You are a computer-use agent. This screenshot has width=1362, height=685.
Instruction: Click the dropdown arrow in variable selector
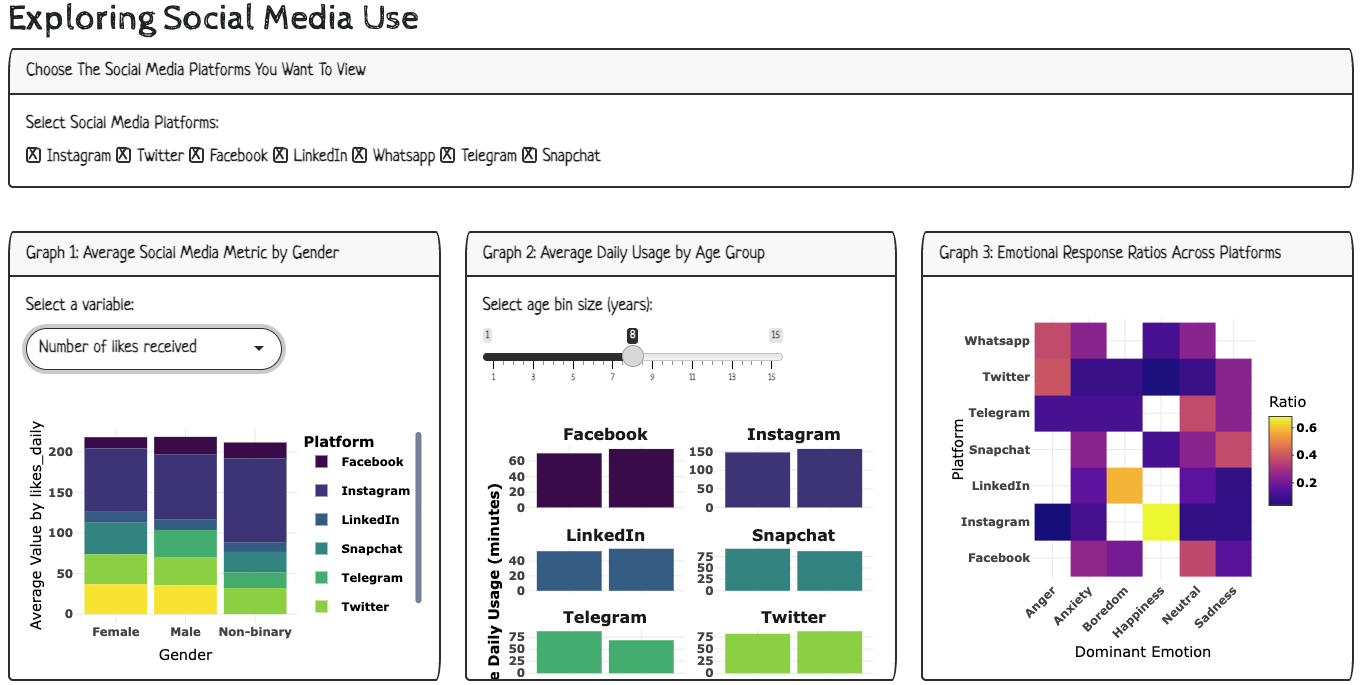(x=259, y=348)
